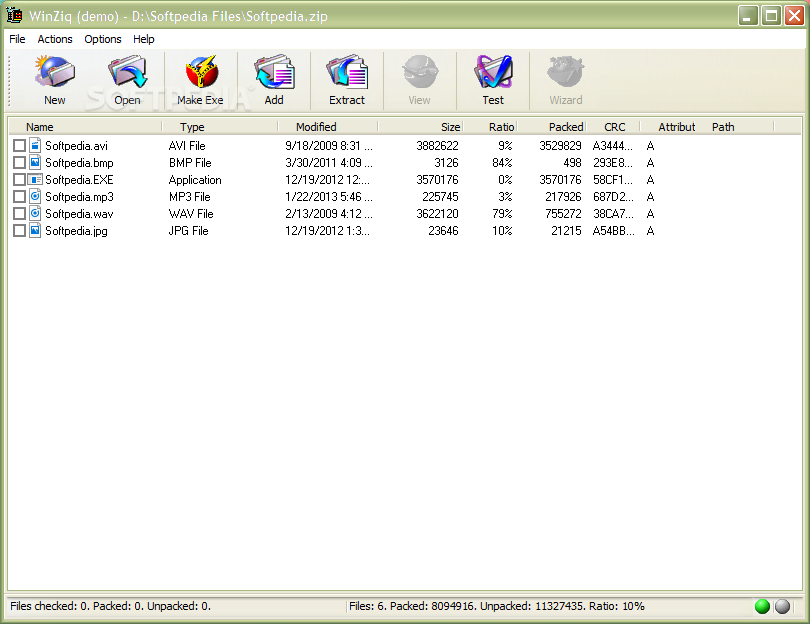Viewport: 810px width, 624px height.
Task: Select the Softpedia.jpg file name
Action: click(x=76, y=231)
